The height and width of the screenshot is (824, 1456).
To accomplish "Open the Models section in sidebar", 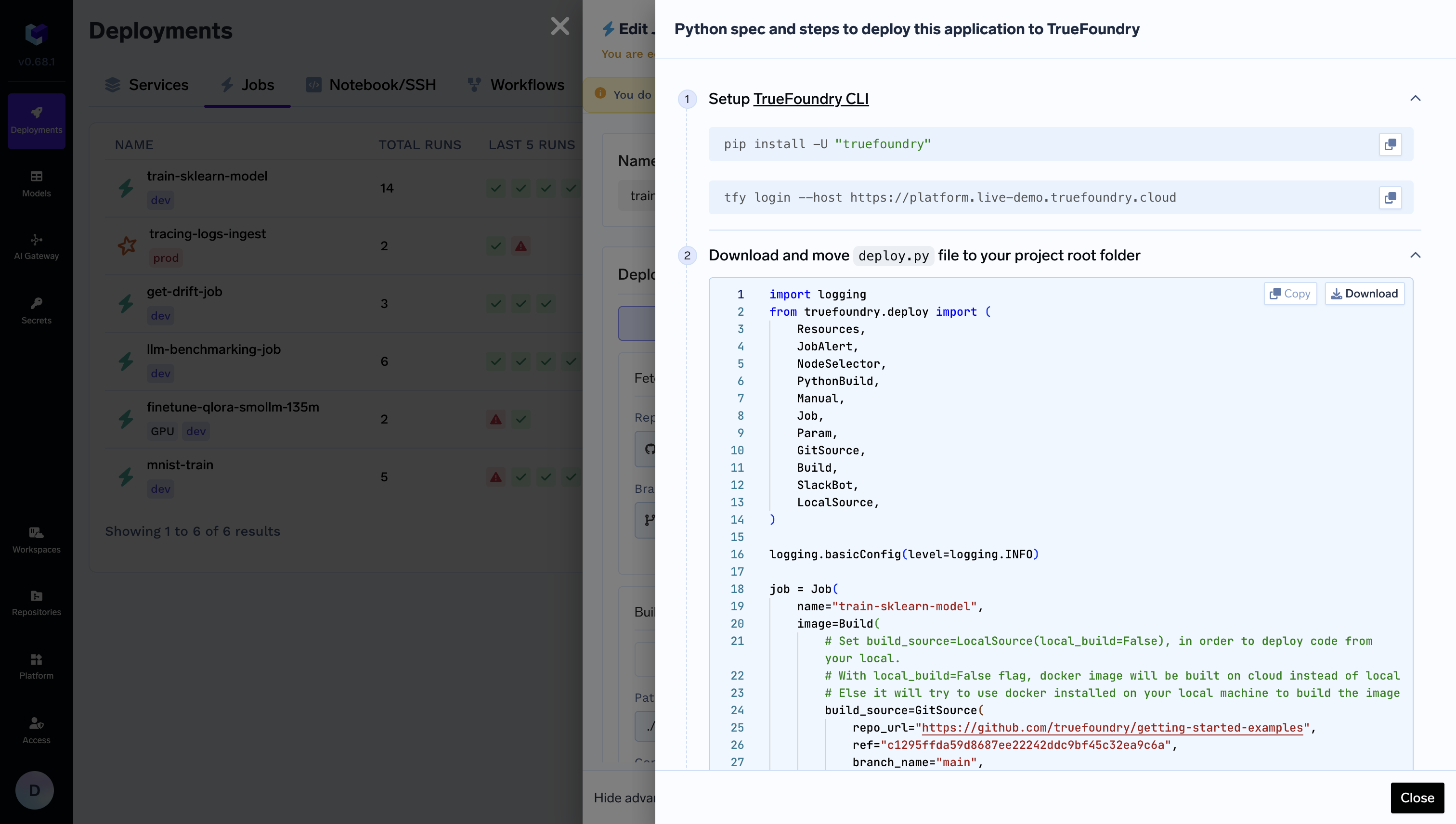I will [36, 183].
